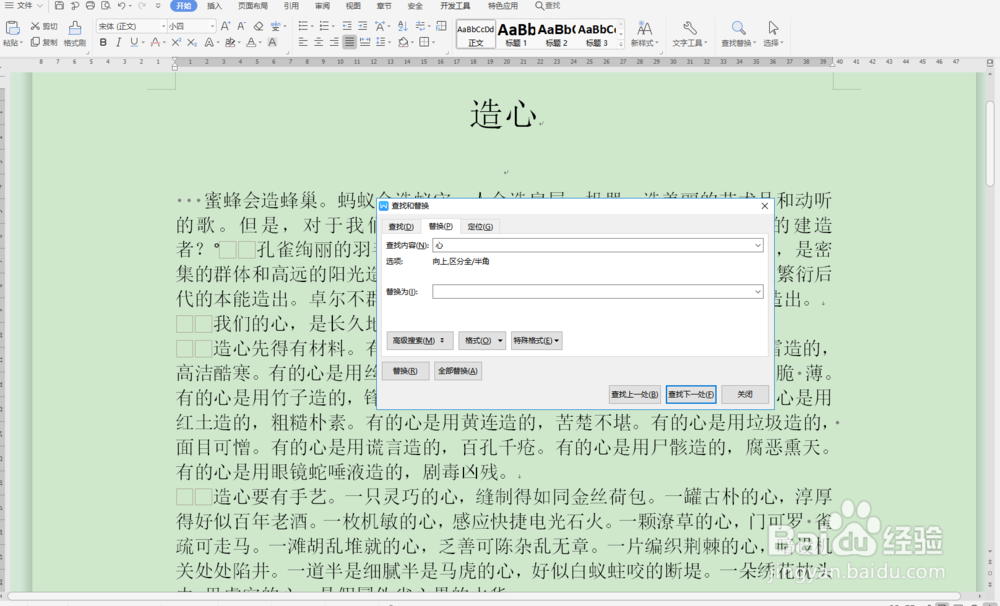Switch to the Find (查找) dialog tab
1000x606 pixels.
(x=401, y=226)
